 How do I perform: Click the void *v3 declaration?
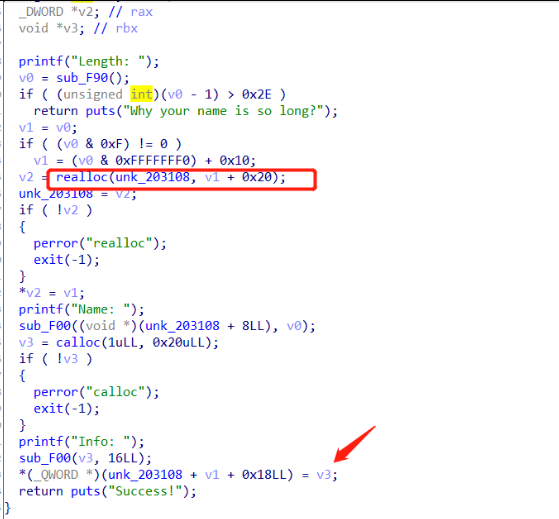pos(52,29)
